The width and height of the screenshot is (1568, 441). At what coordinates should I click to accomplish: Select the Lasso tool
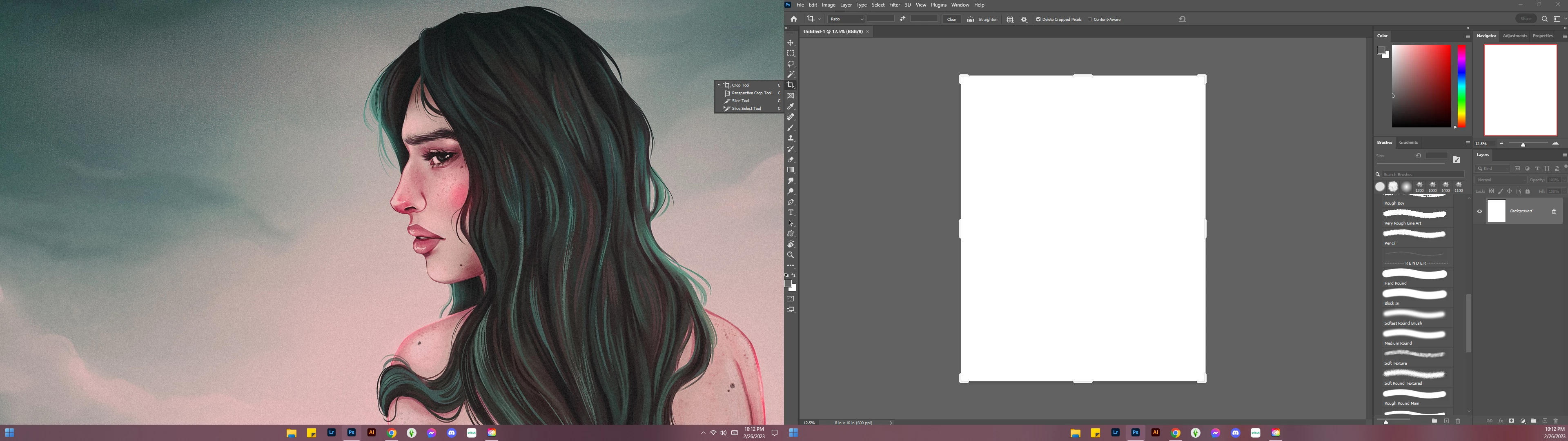791,64
